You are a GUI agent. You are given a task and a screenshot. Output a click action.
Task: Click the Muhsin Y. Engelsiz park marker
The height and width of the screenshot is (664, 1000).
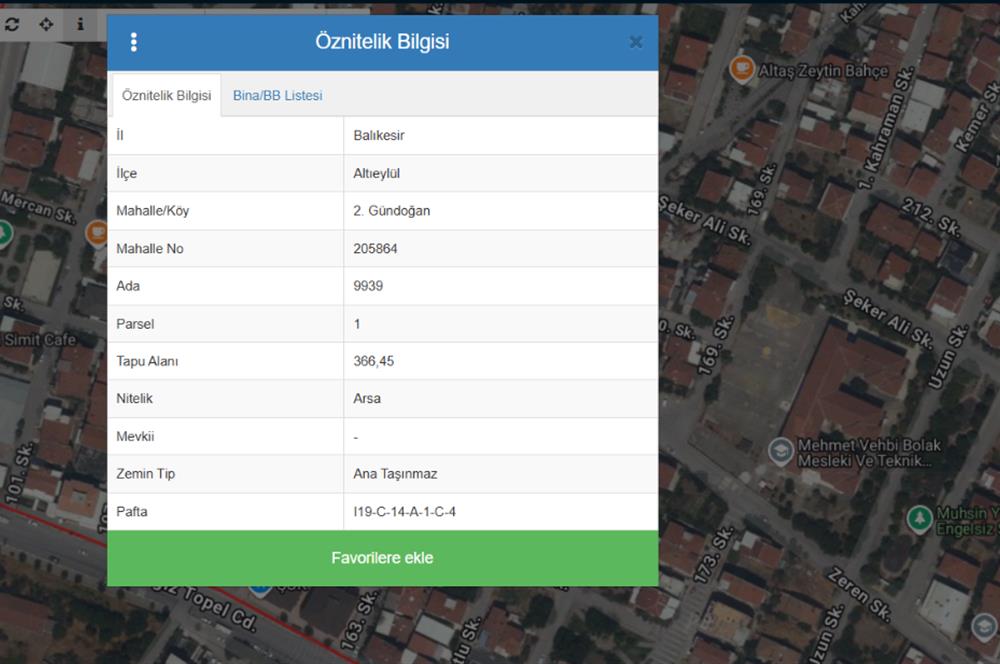pos(920,519)
